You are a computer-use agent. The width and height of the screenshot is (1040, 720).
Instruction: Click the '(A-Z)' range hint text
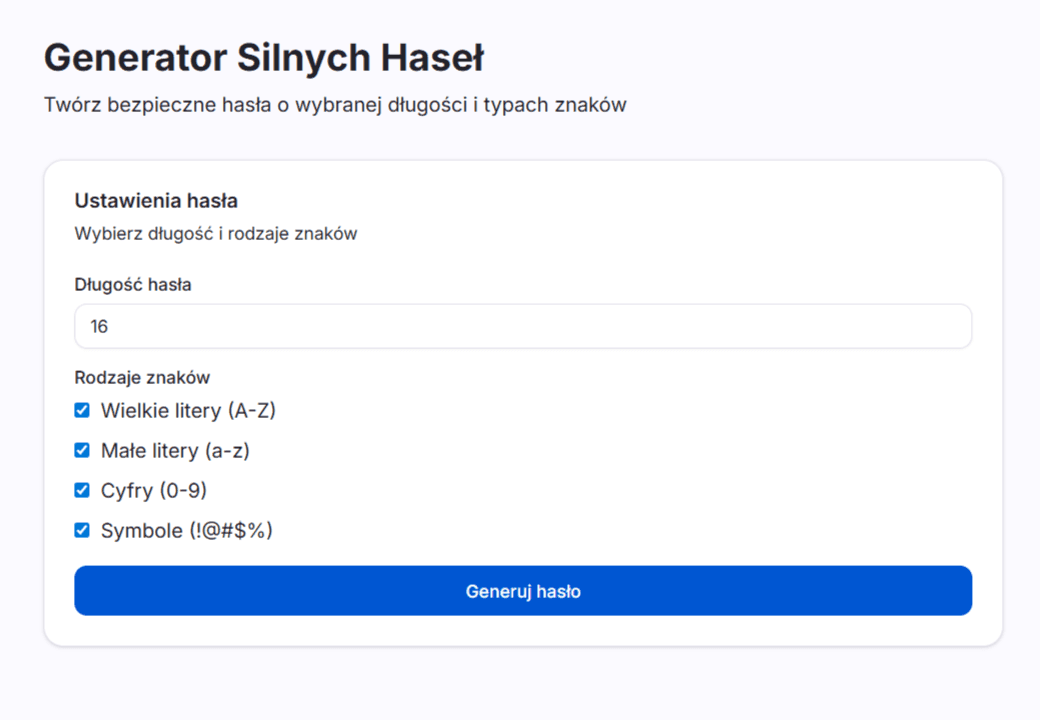[251, 411]
